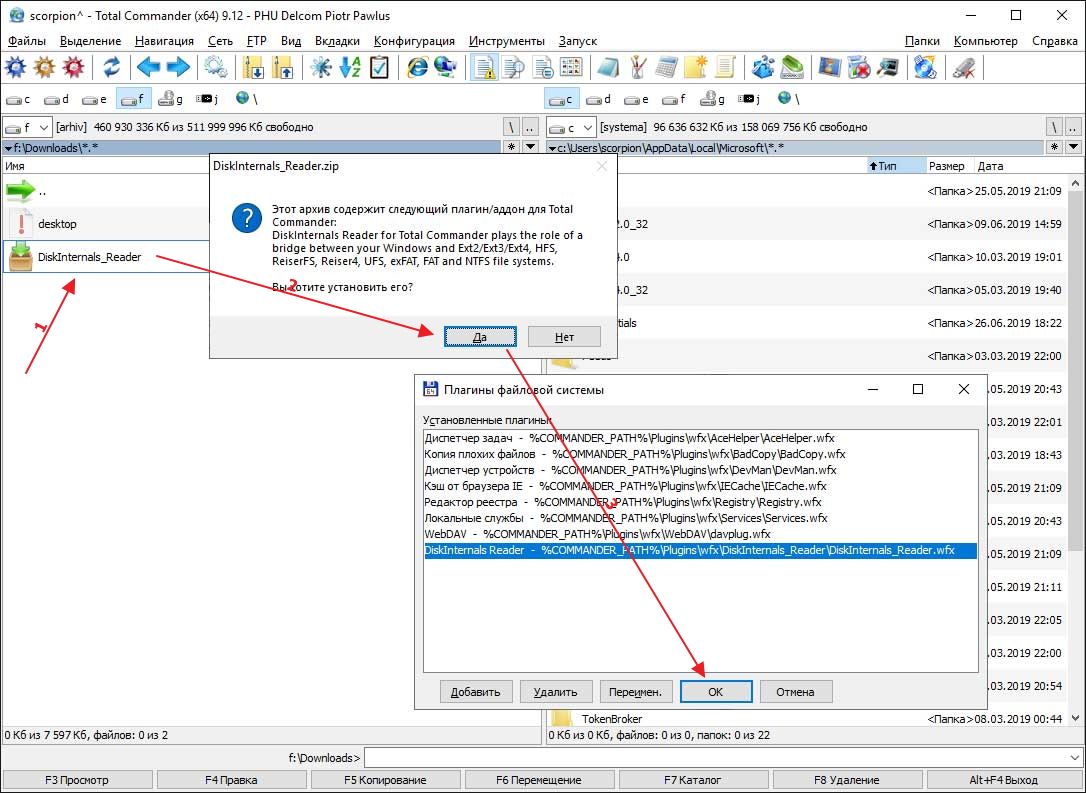This screenshot has width=1086, height=793.
Task: Click the unpack files zip icon
Action: (x=284, y=68)
